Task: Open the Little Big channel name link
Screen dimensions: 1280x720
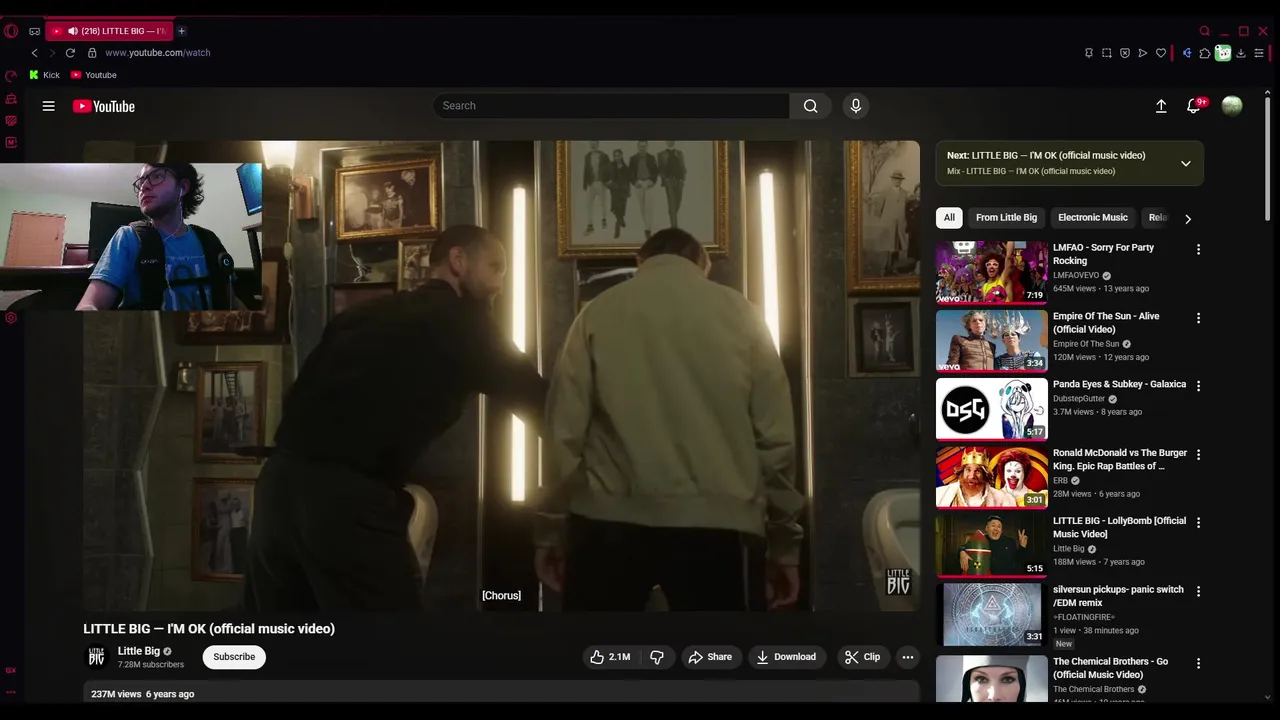Action: click(139, 651)
